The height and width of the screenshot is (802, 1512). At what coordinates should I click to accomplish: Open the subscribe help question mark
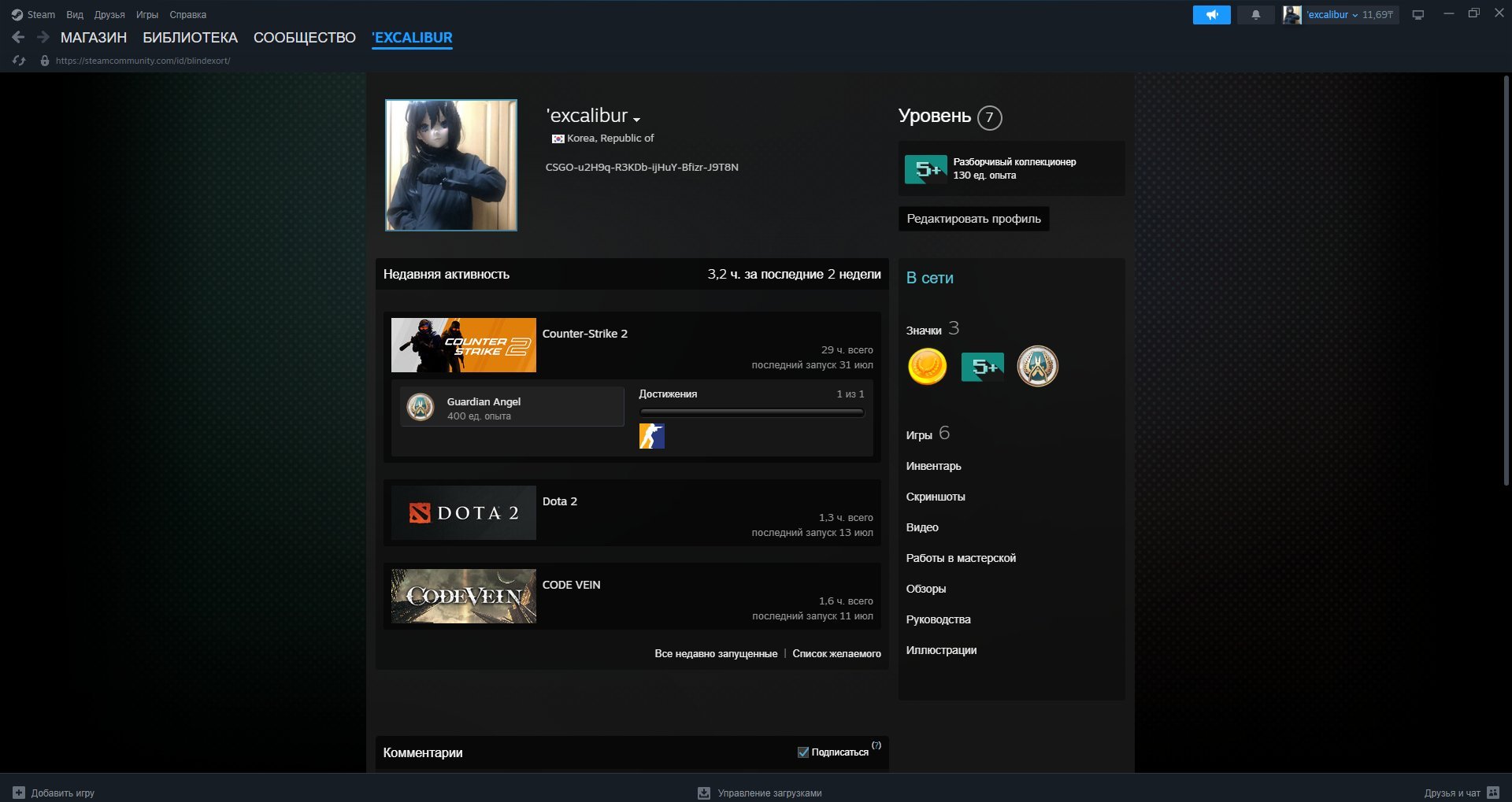coord(876,745)
